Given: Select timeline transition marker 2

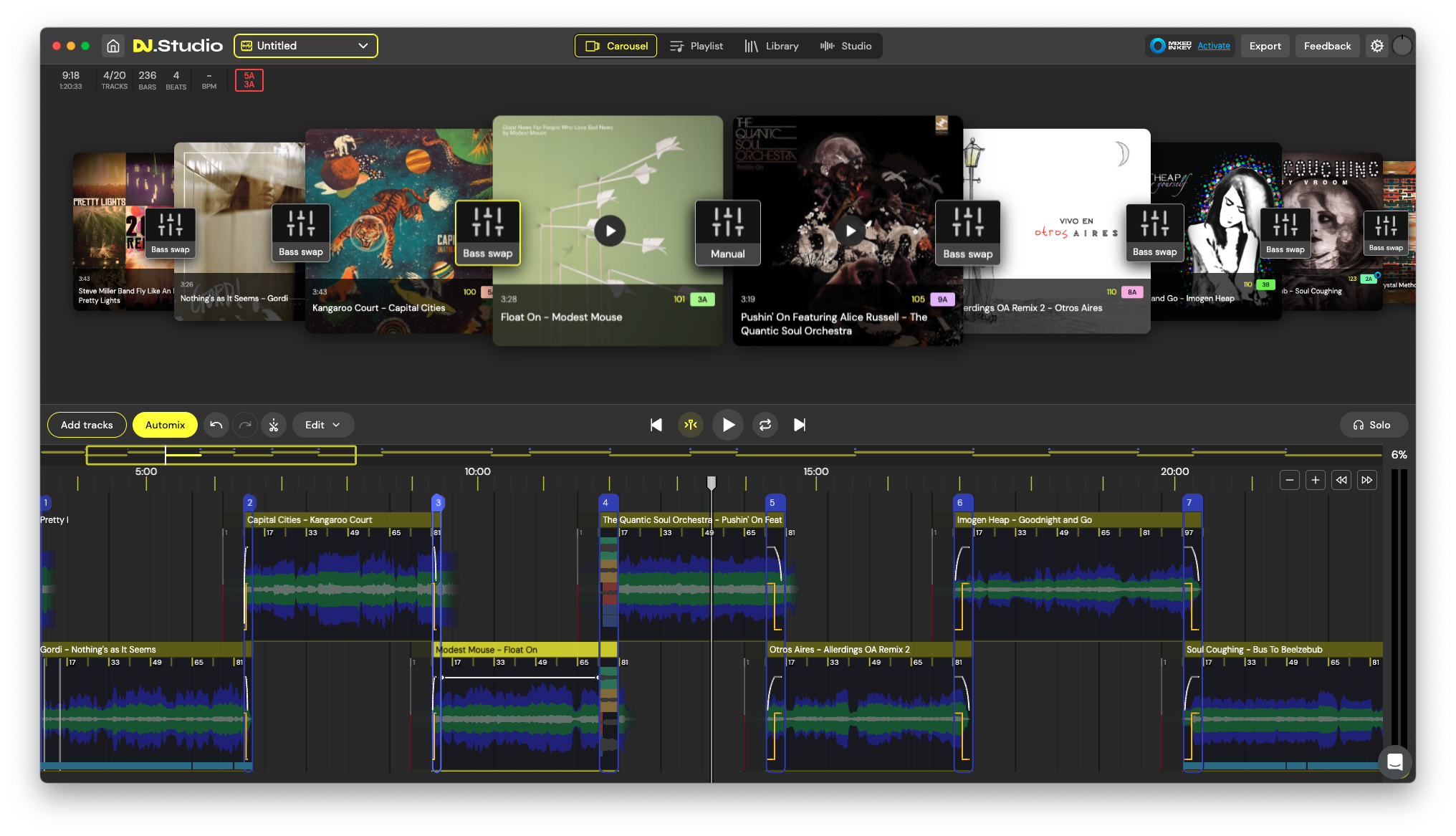Looking at the screenshot, I should [250, 503].
